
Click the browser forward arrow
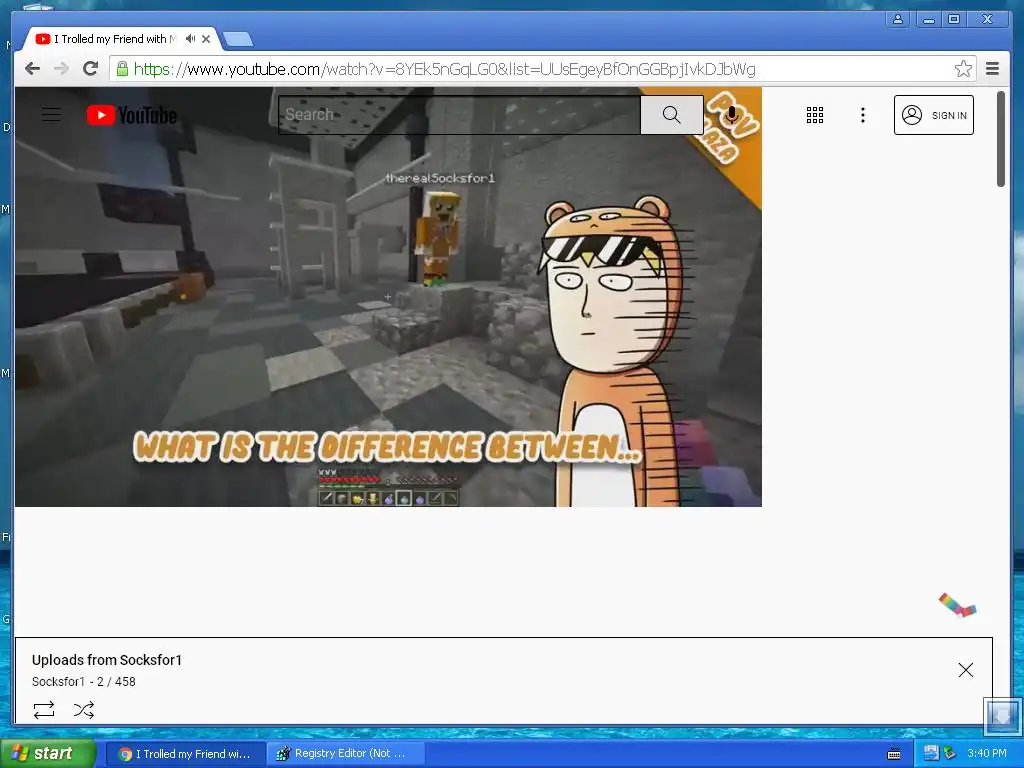(x=61, y=69)
